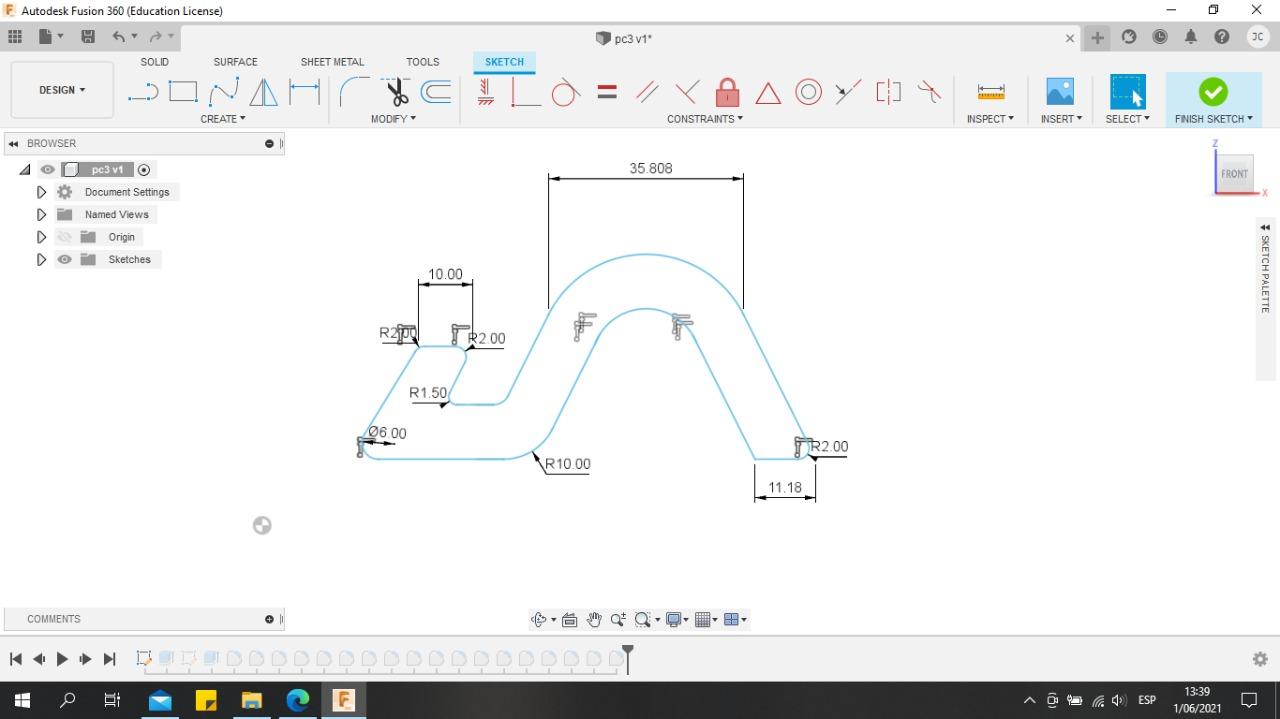Apply the Equal constraint

point(607,92)
